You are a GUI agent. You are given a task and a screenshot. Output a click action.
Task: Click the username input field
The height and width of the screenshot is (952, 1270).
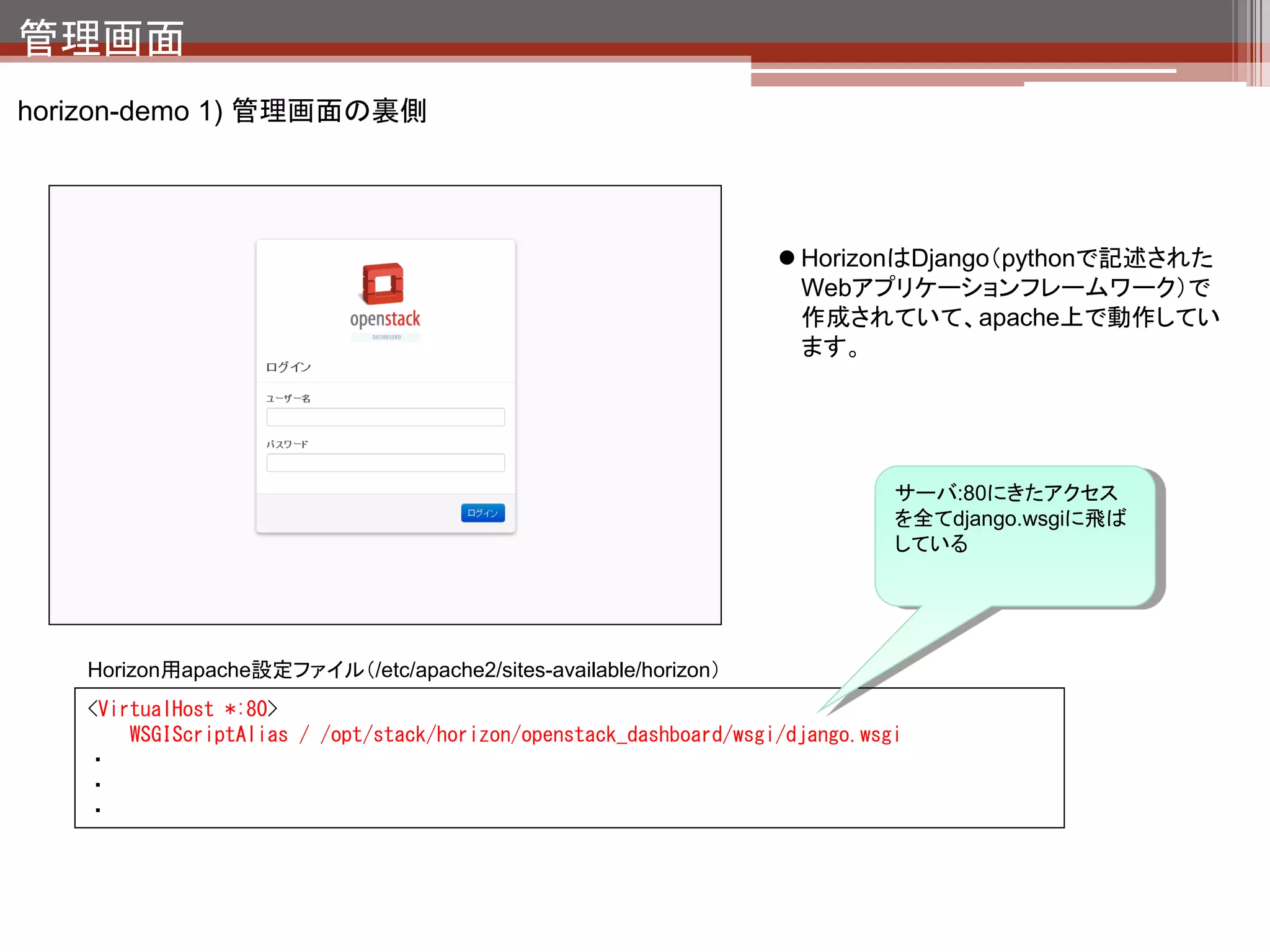click(385, 416)
